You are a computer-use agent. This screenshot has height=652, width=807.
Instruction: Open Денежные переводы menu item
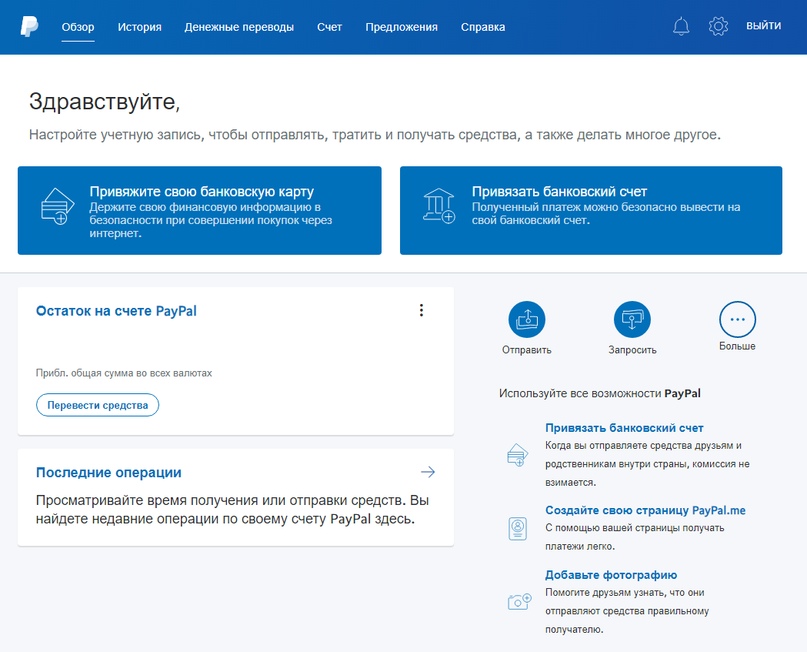click(x=239, y=27)
